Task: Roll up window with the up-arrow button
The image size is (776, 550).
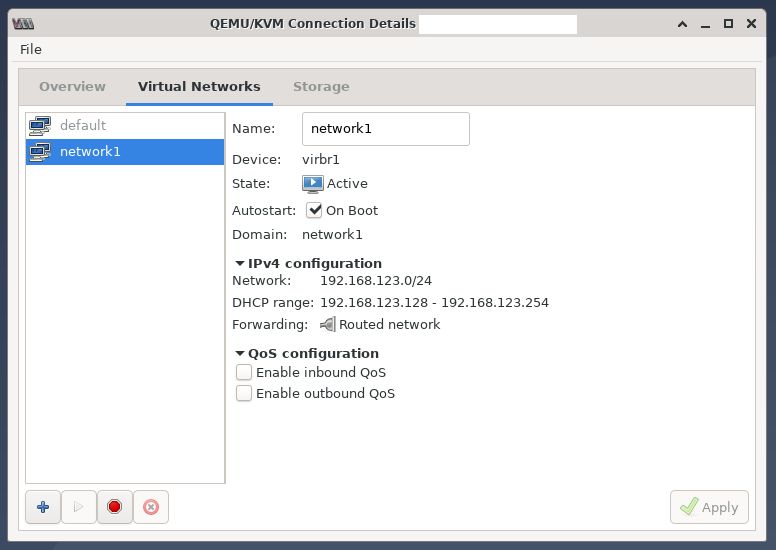Action: [x=682, y=24]
